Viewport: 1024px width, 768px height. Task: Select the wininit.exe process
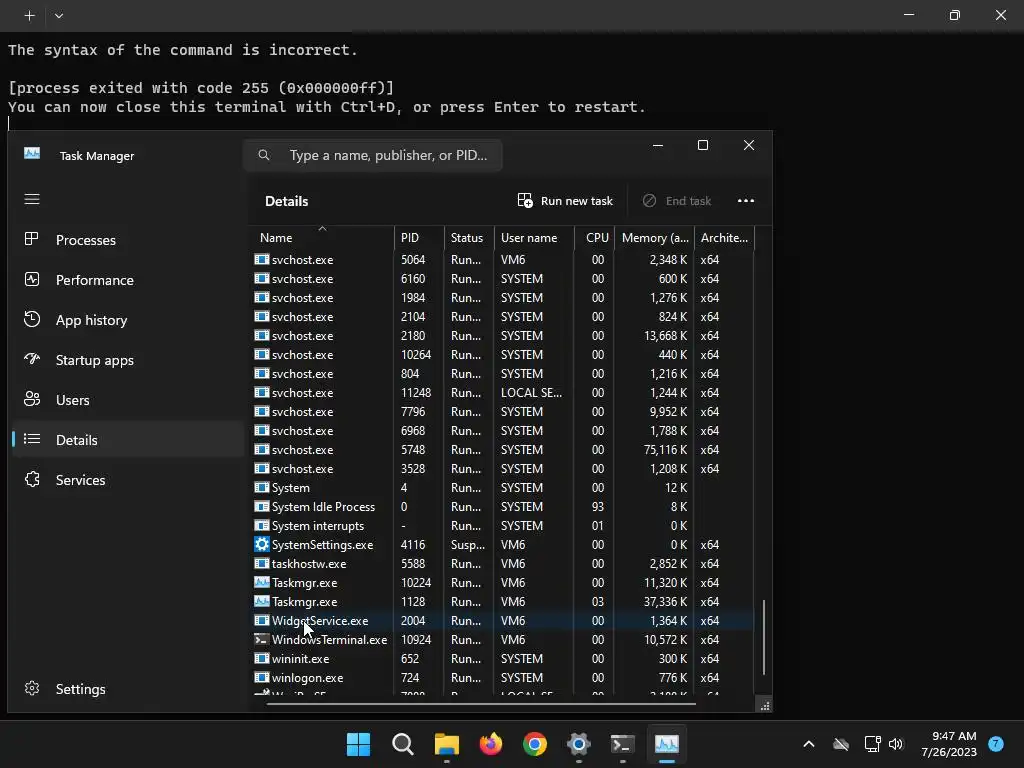[502, 658]
